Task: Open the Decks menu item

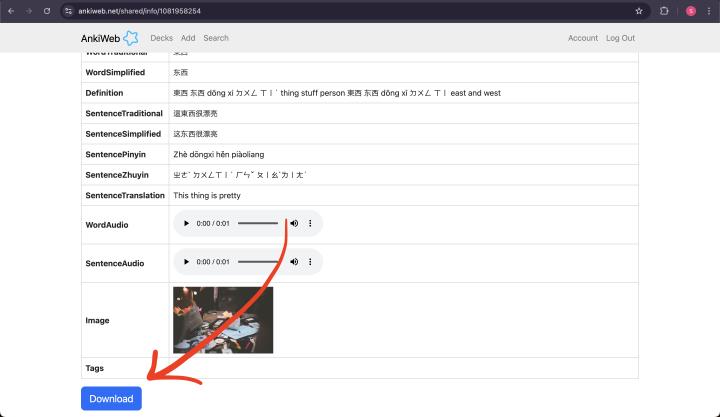Action: pyautogui.click(x=162, y=38)
